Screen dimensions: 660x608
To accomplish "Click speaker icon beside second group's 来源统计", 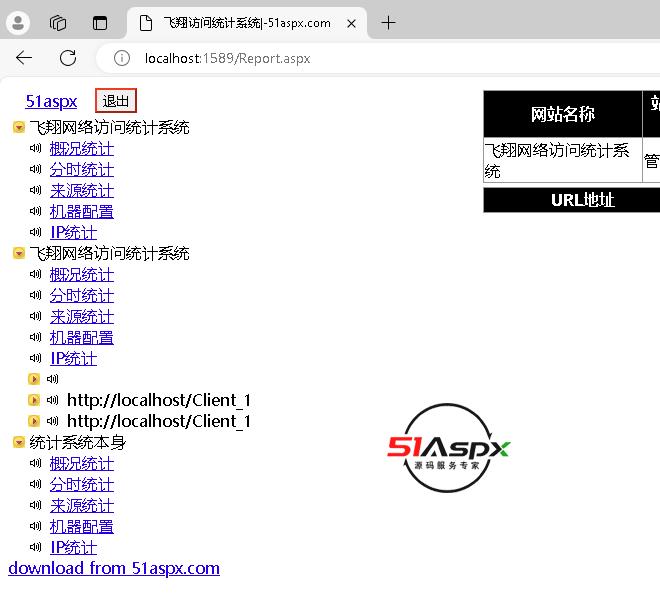I will [x=35, y=316].
